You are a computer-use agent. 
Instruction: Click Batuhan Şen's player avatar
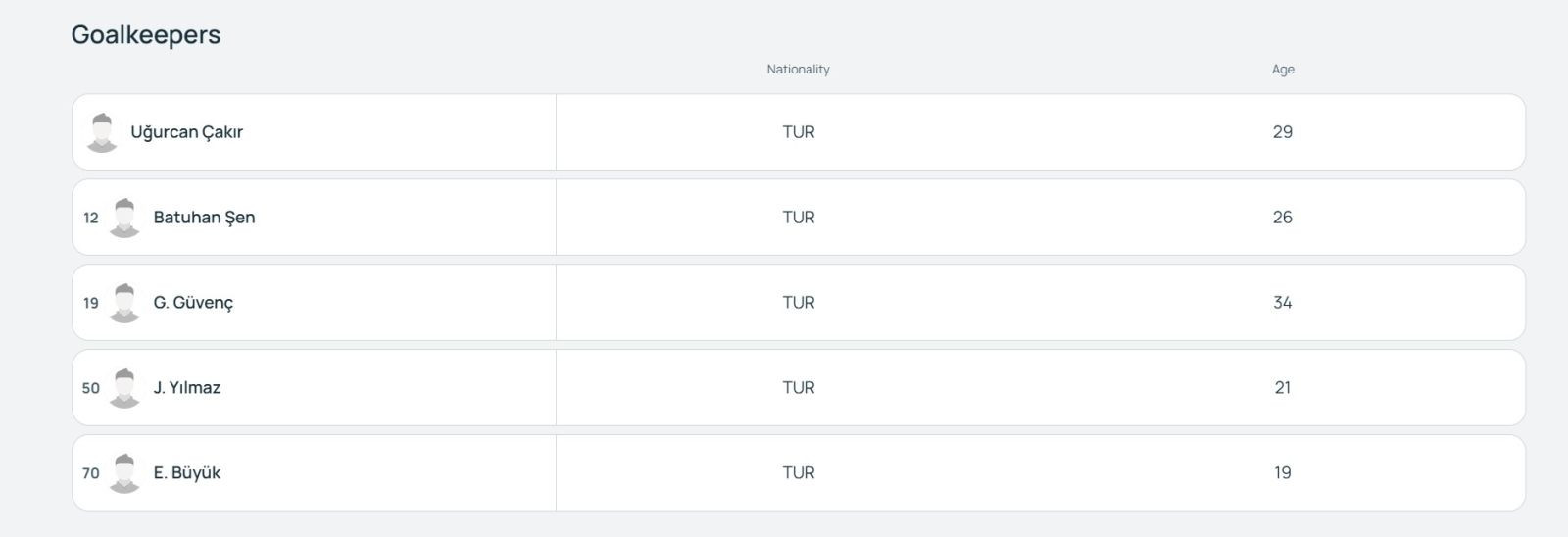(x=124, y=218)
